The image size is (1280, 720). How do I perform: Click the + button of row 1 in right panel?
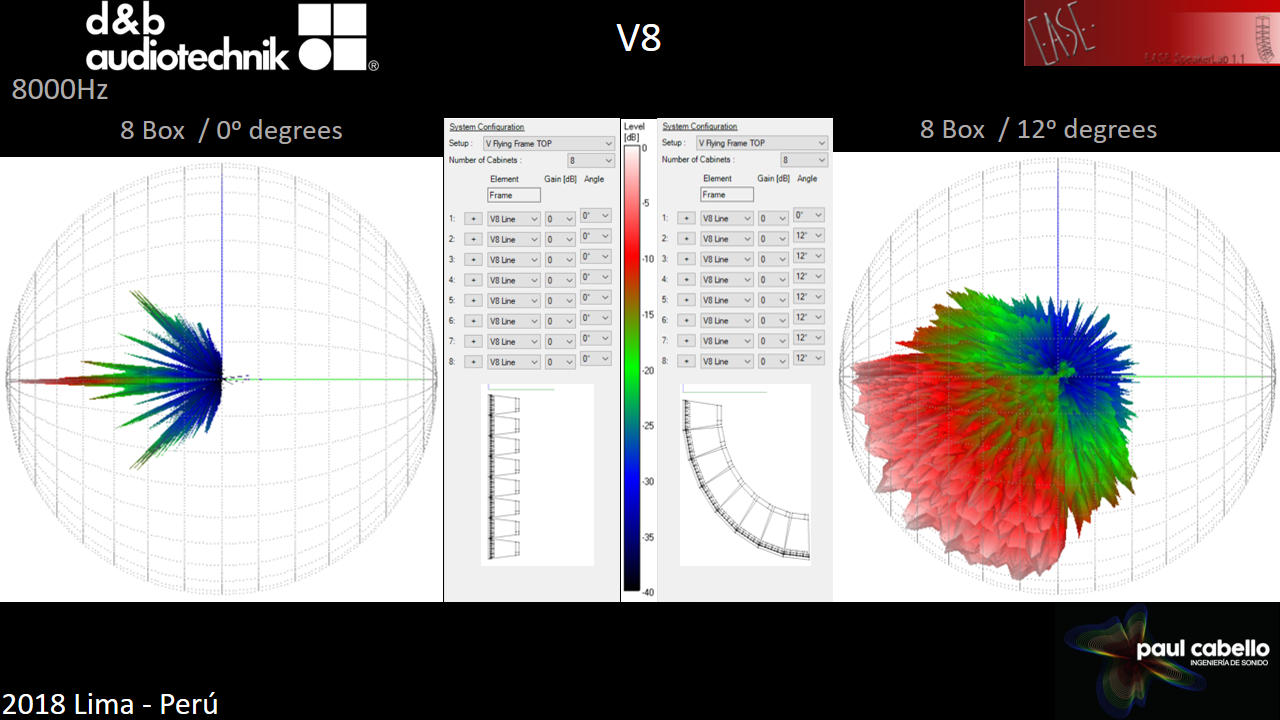tap(686, 218)
